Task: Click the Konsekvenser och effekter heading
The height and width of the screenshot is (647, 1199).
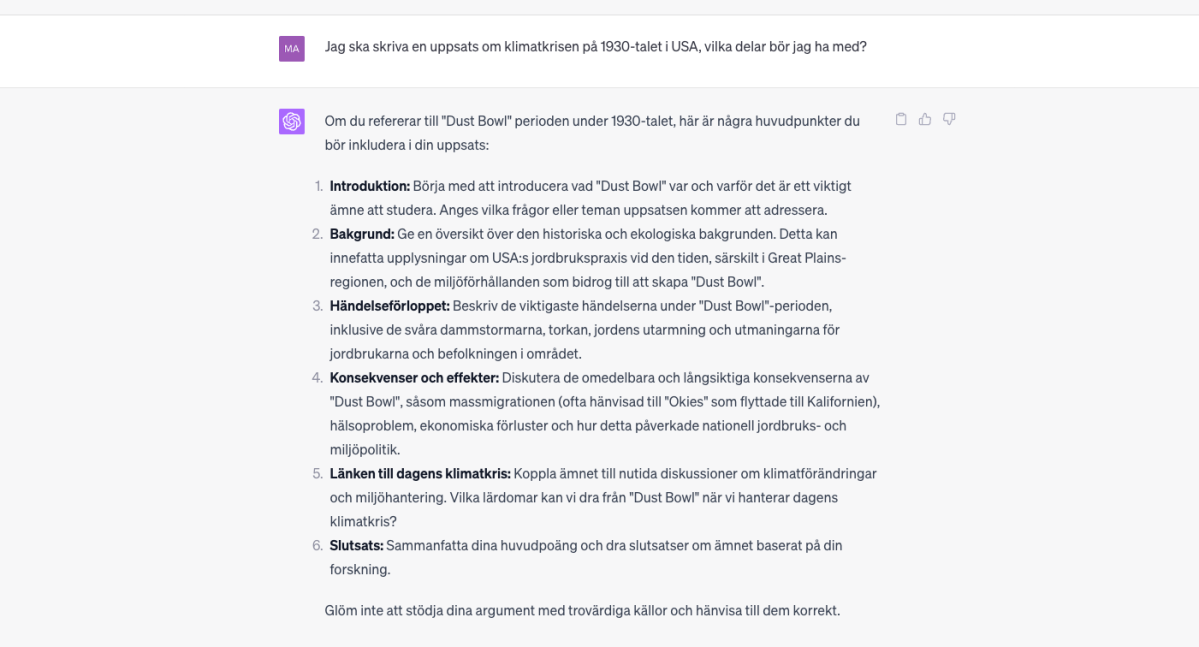Action: point(414,378)
